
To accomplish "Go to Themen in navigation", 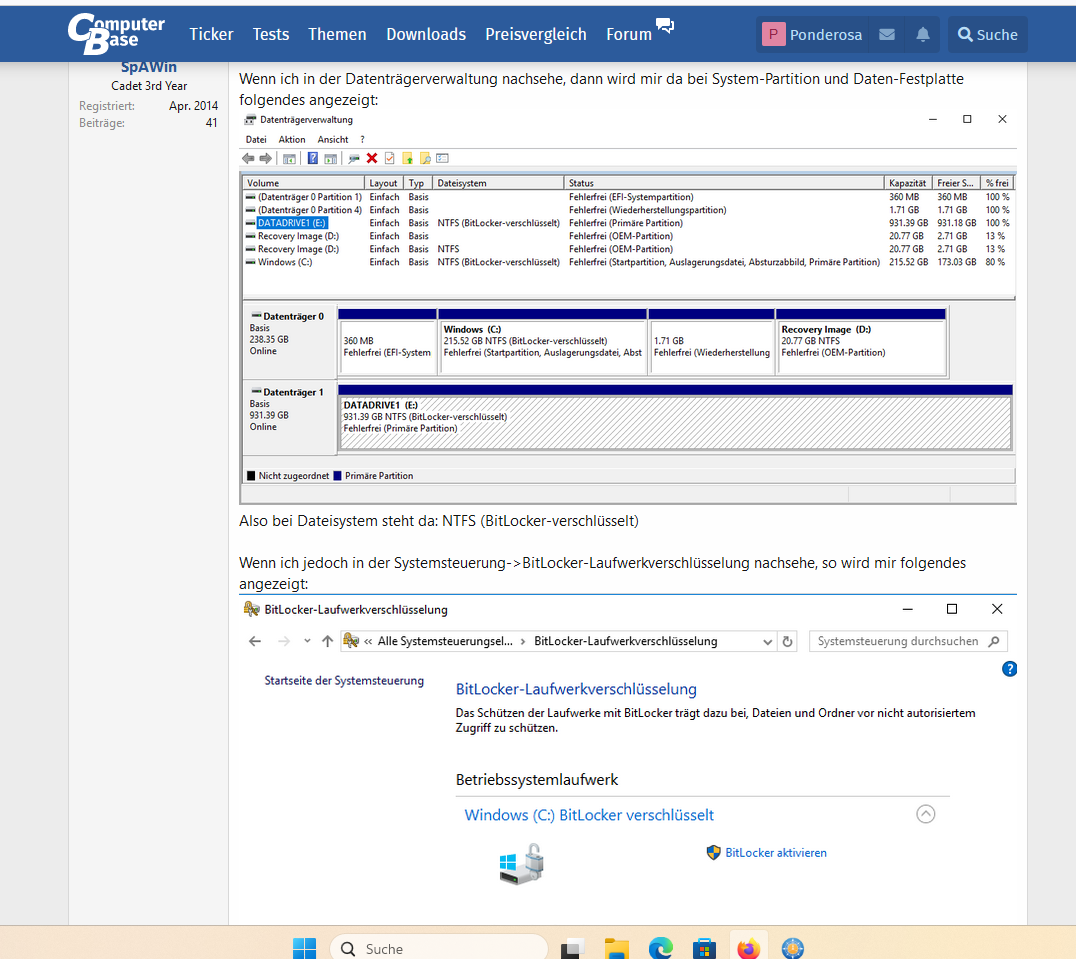I will pyautogui.click(x=337, y=34).
